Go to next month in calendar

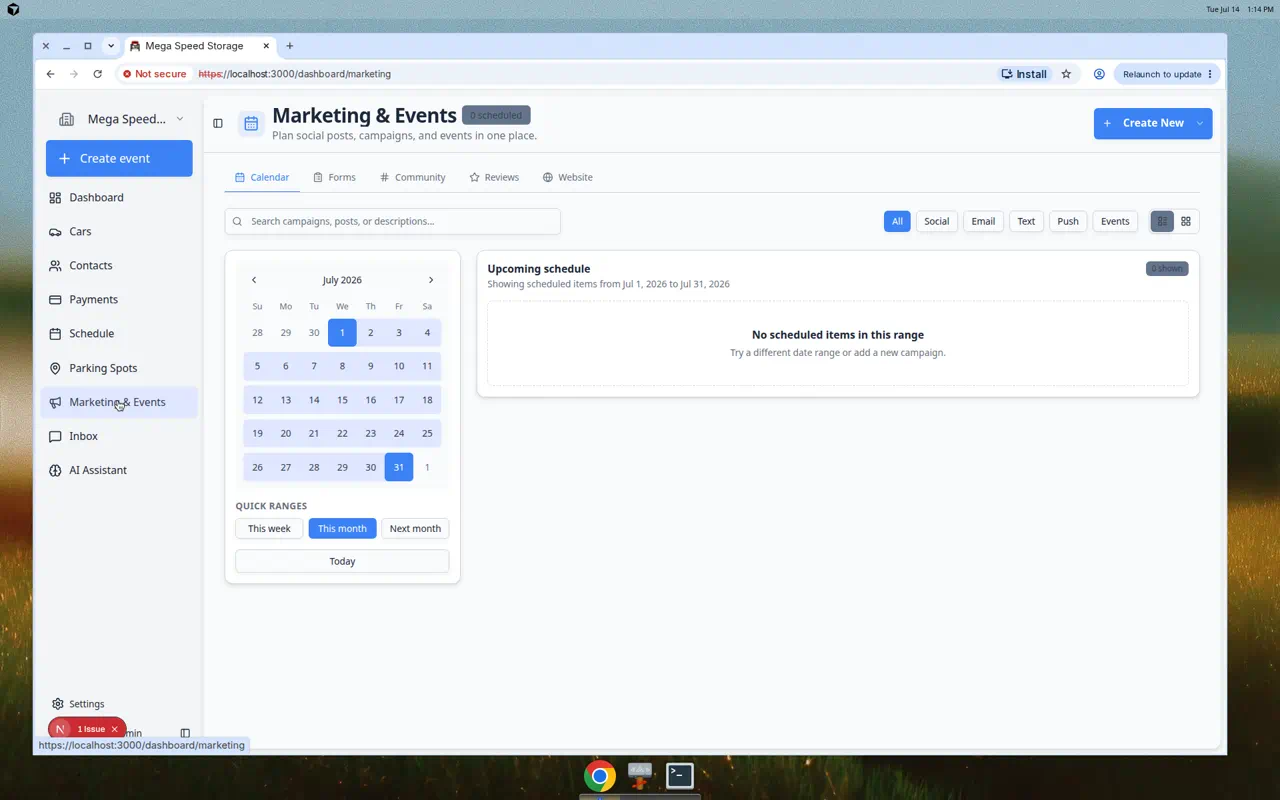coord(431,280)
